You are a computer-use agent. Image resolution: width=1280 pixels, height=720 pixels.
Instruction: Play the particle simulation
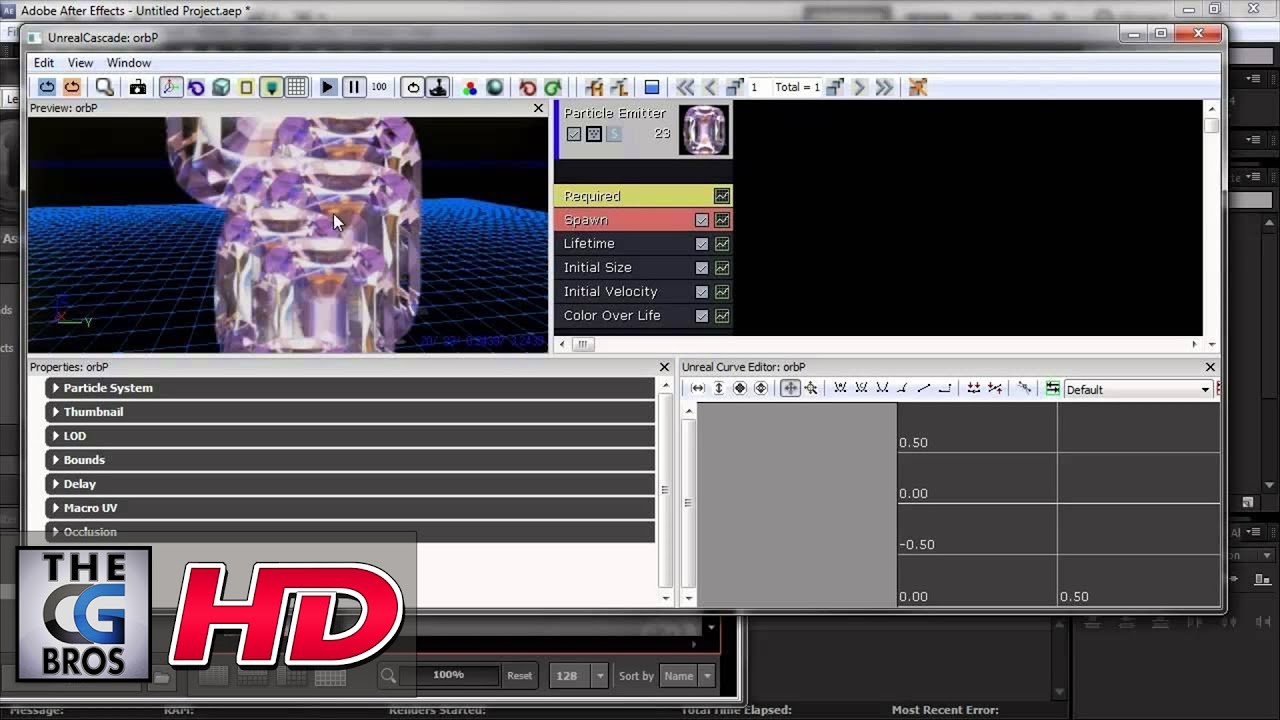(328, 88)
